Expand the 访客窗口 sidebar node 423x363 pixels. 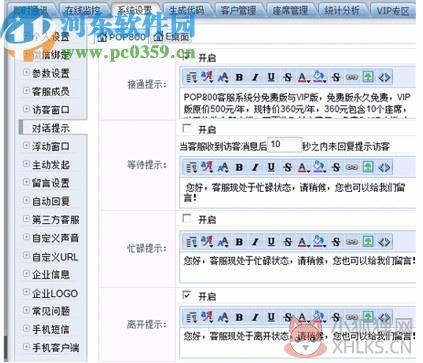[x=26, y=109]
